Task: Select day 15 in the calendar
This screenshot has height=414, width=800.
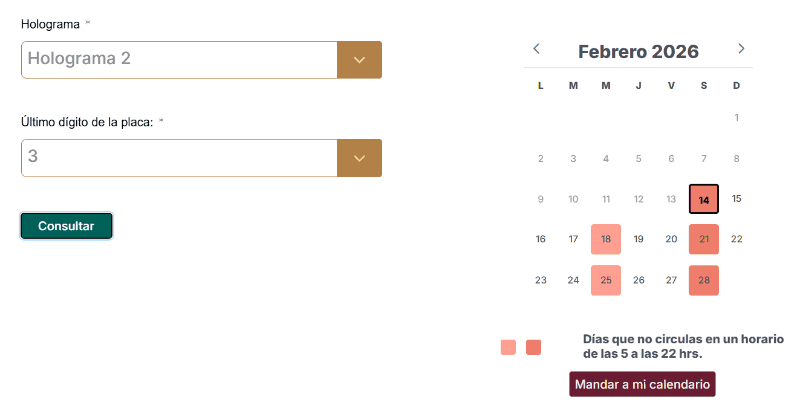Action: (x=737, y=199)
